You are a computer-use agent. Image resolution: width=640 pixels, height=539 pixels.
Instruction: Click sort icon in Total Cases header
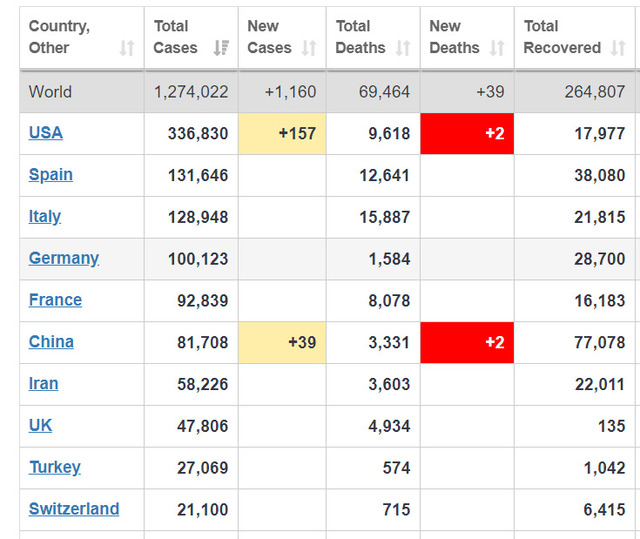220,48
